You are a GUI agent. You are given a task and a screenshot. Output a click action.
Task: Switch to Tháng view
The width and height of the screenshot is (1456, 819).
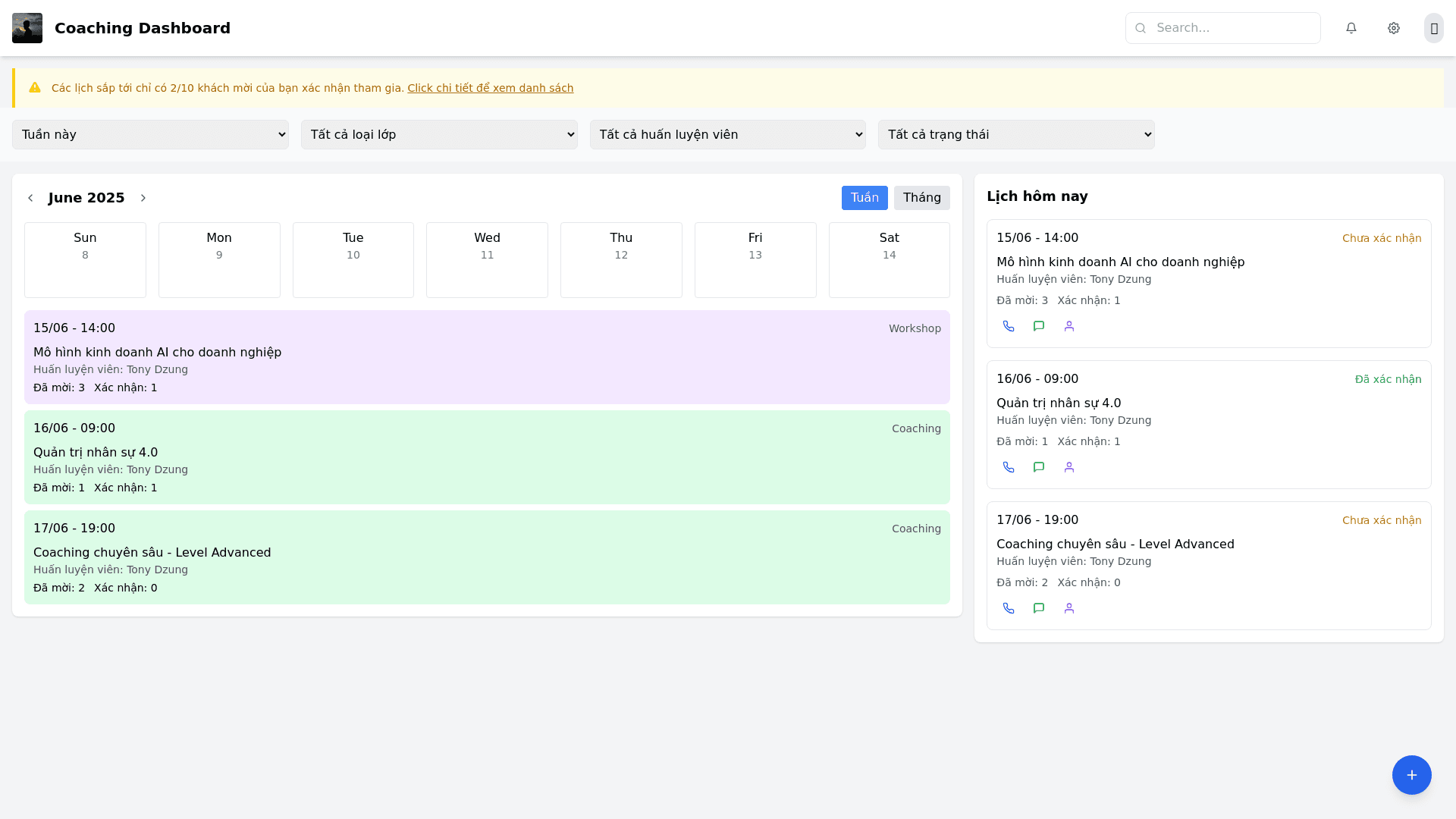click(921, 198)
